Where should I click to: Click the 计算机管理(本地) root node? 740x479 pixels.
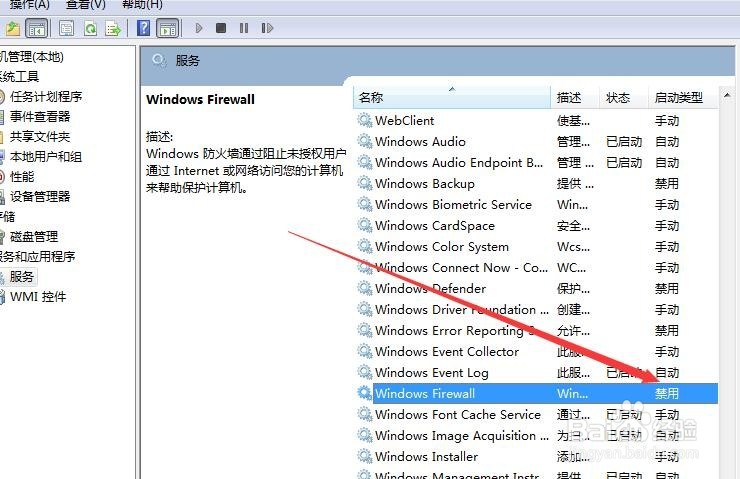(x=32, y=57)
